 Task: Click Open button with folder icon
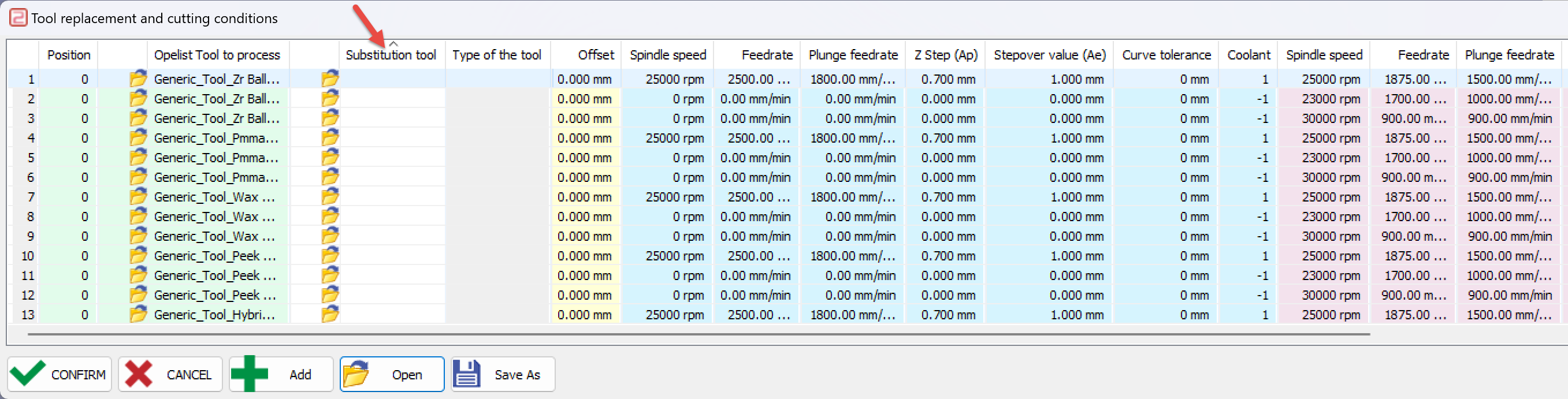(392, 374)
